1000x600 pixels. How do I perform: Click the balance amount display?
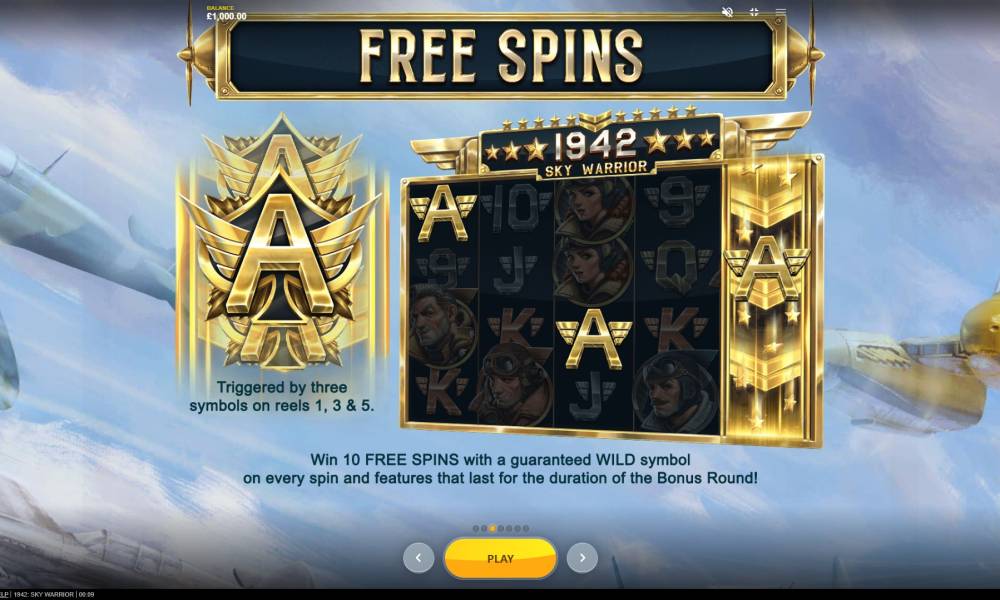click(226, 14)
